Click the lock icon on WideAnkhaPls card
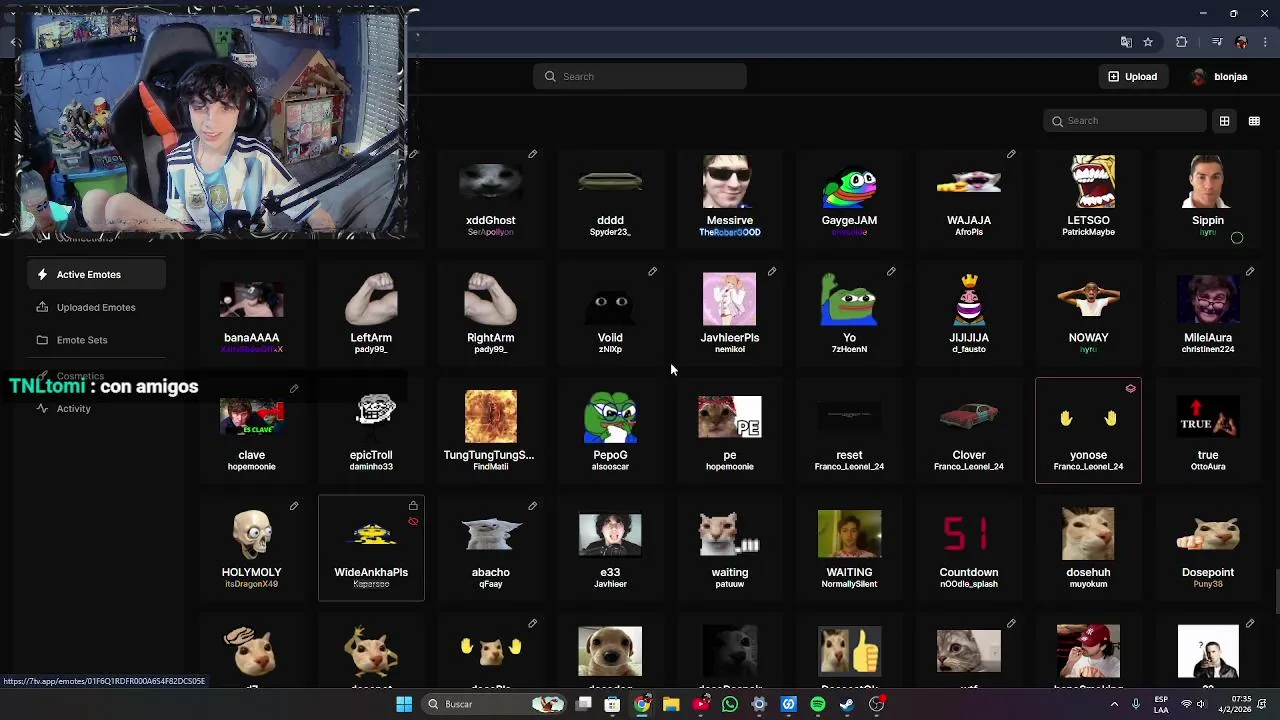 413,506
